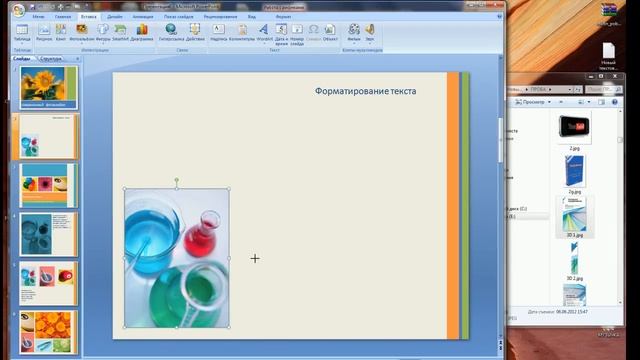Click the PowerPoint vertical scrollbar
This screenshot has height=360, width=640.
pyautogui.click(x=501, y=140)
